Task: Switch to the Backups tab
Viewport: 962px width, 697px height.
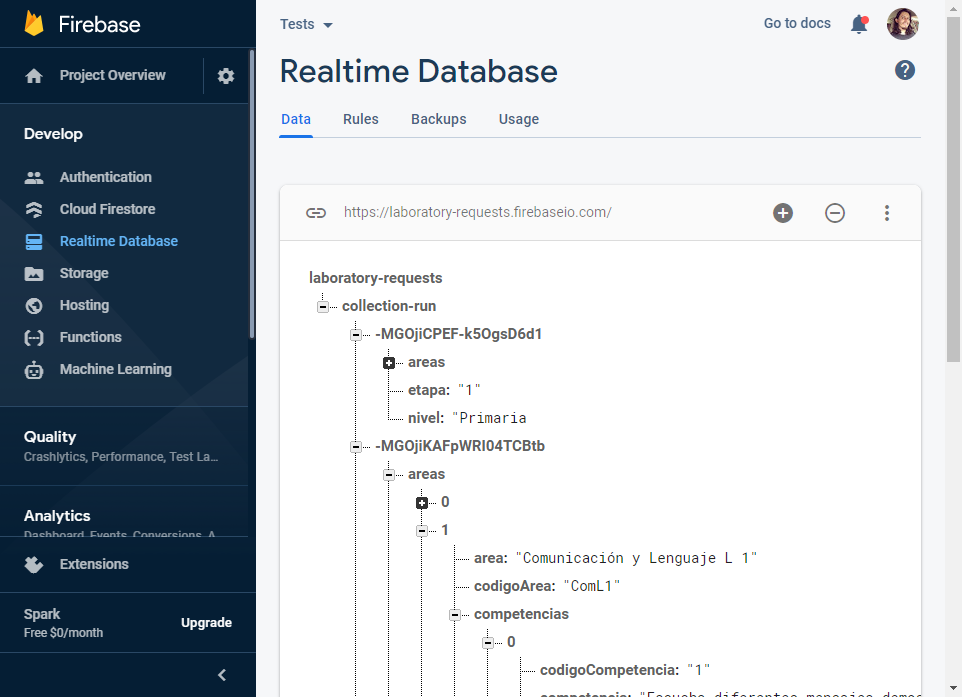Action: [439, 119]
